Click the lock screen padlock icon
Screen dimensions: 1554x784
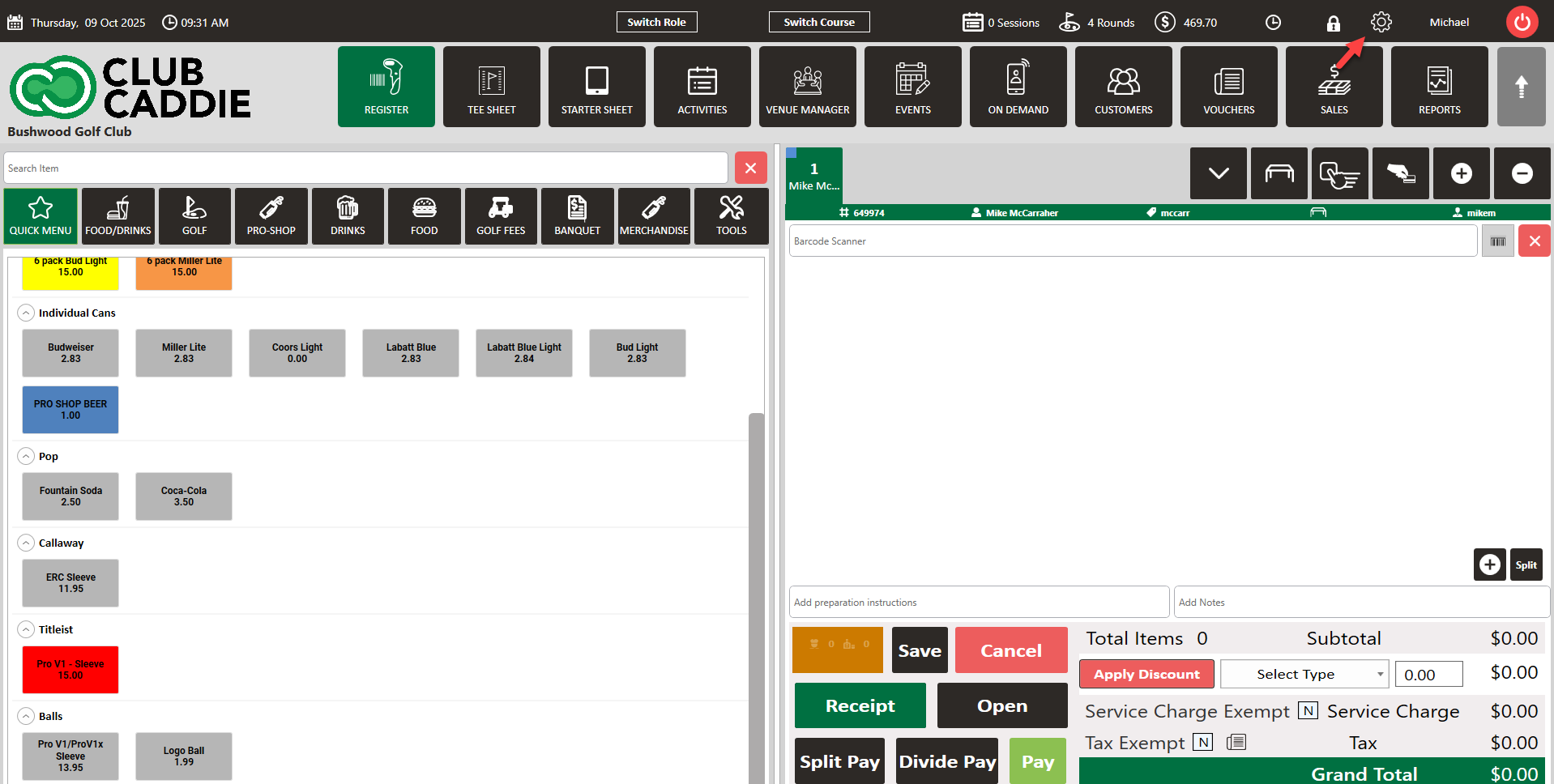click(x=1333, y=23)
